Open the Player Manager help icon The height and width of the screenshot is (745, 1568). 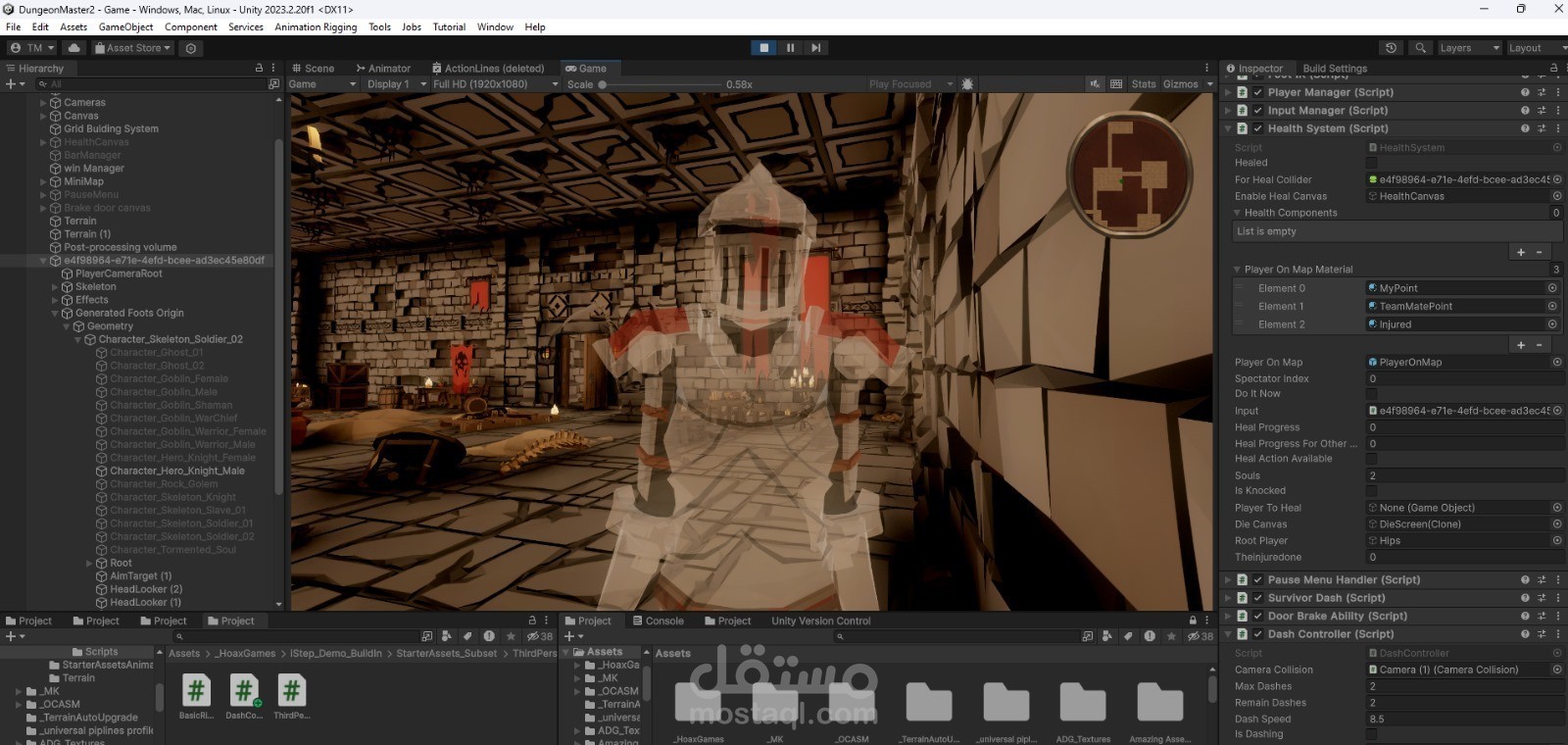coord(1525,92)
